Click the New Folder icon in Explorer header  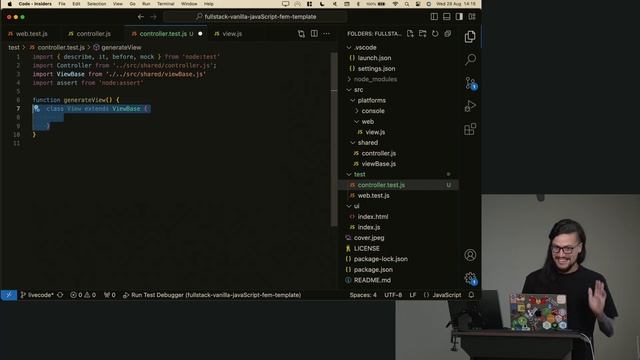click(x=423, y=34)
